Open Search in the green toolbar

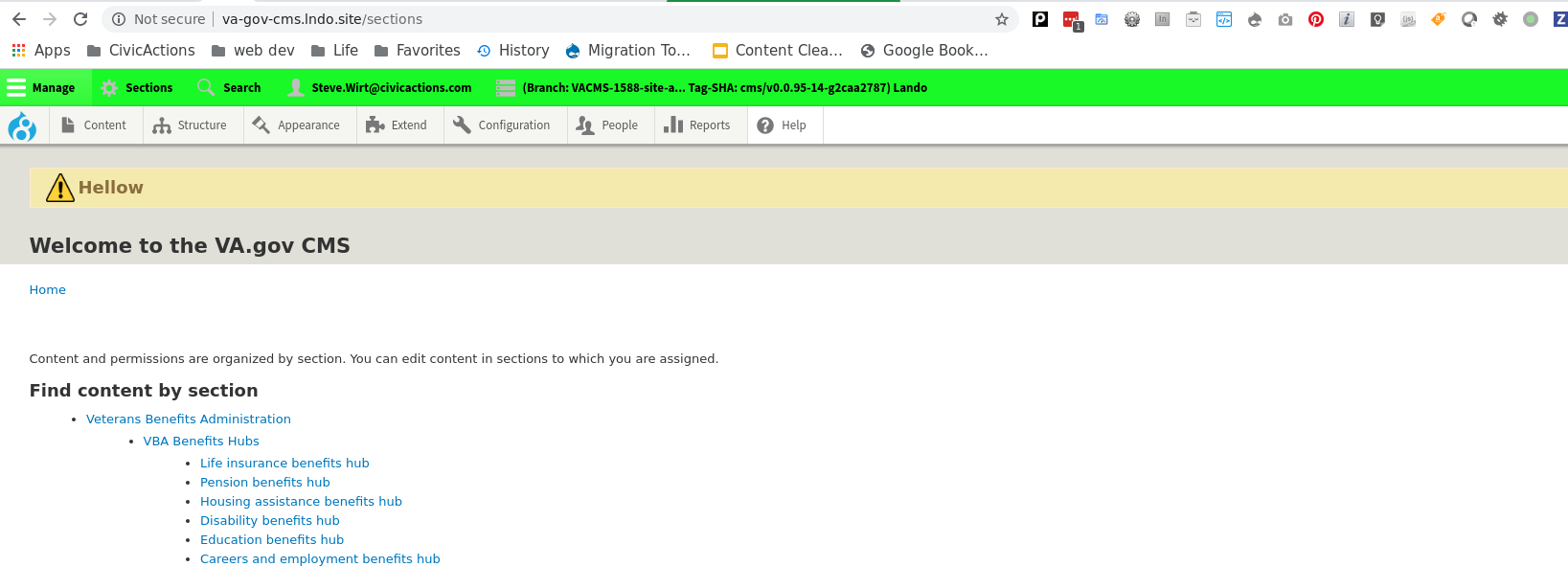click(x=229, y=87)
